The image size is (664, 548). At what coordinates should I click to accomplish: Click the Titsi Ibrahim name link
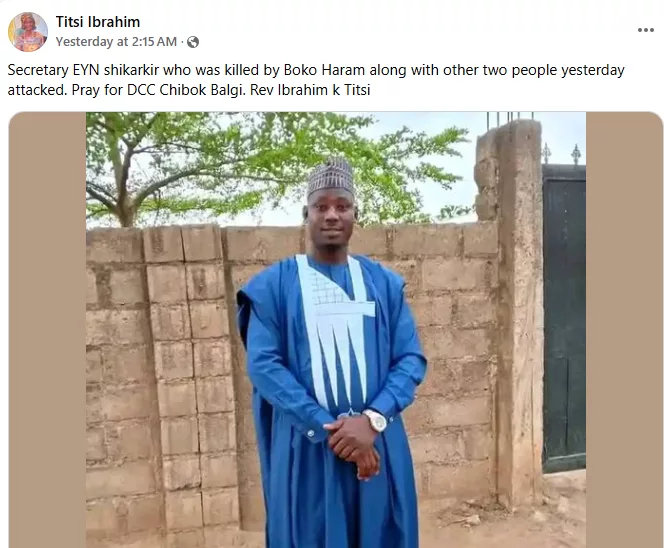[98, 22]
